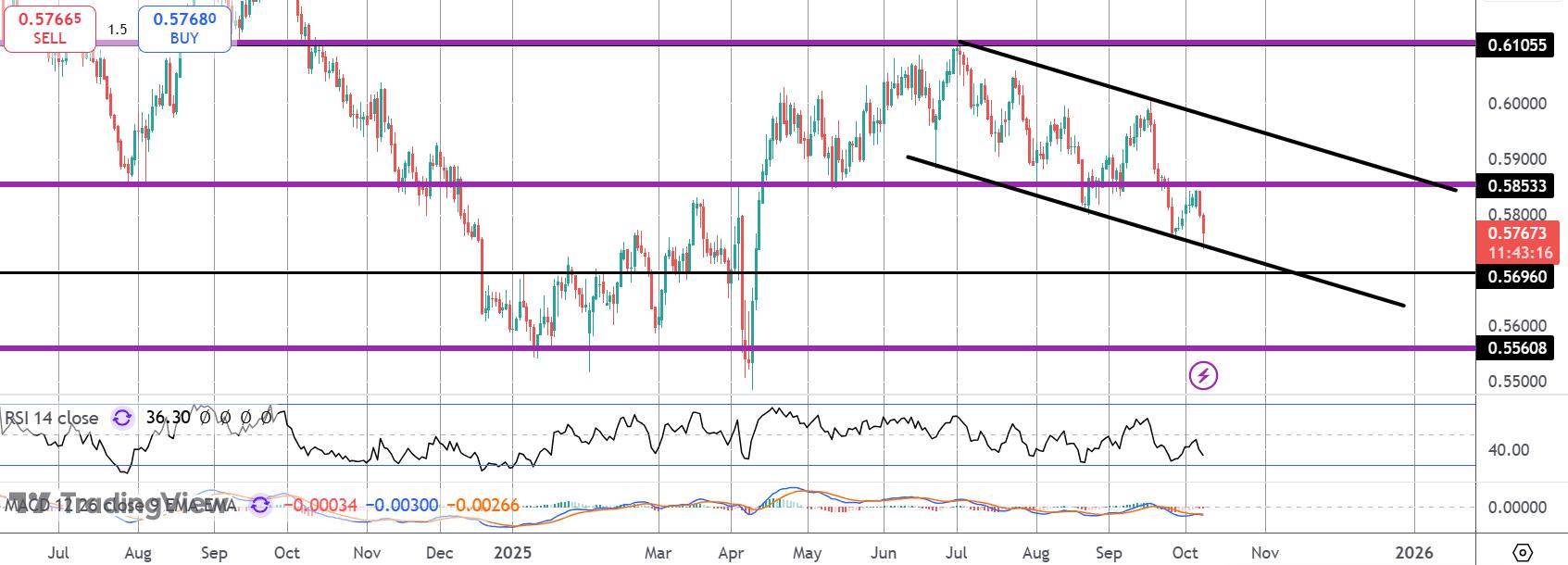
Task: Click the 0.60000 price axis tick
Action: point(1517,104)
